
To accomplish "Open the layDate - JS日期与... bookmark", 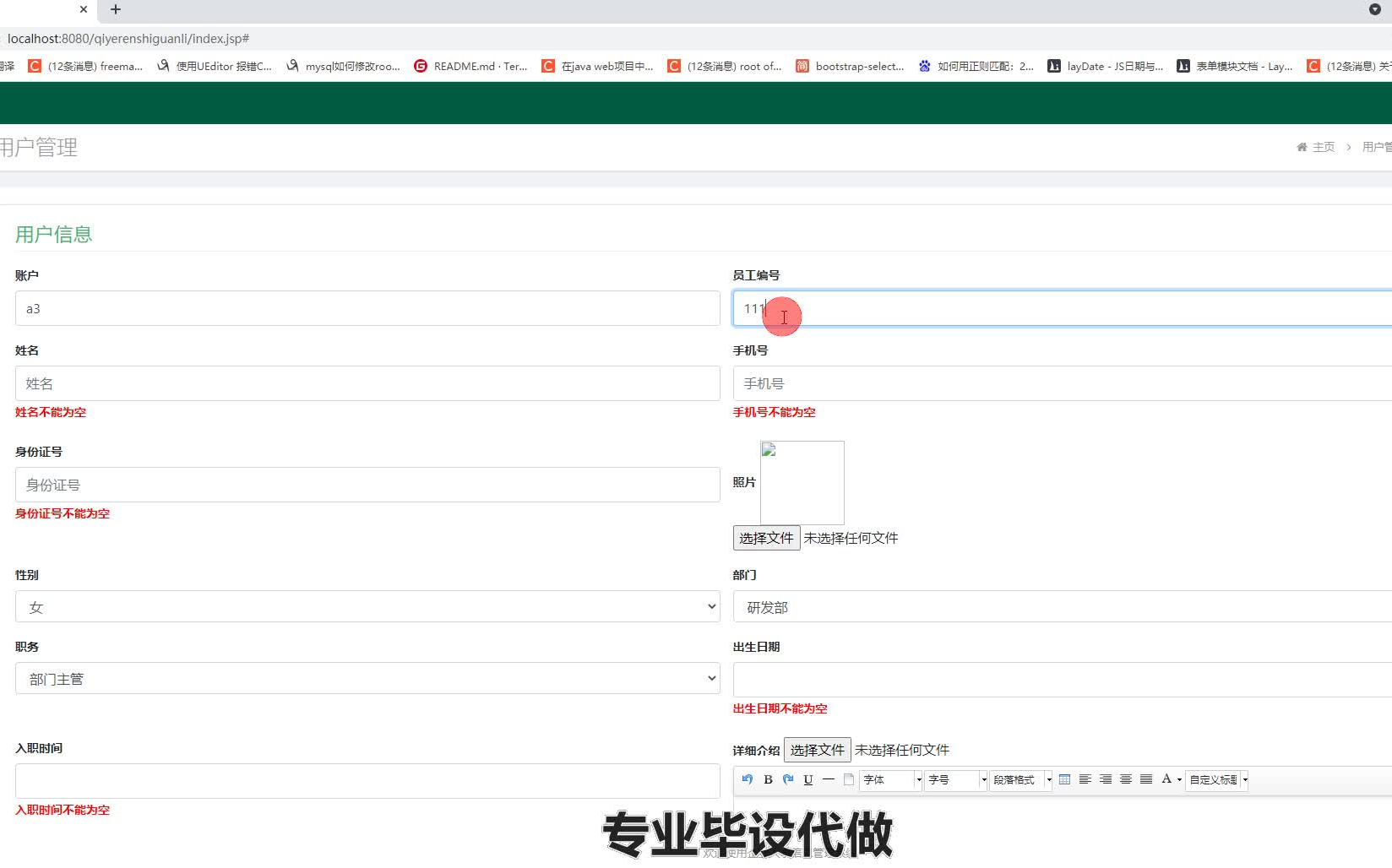I will pos(1106,66).
